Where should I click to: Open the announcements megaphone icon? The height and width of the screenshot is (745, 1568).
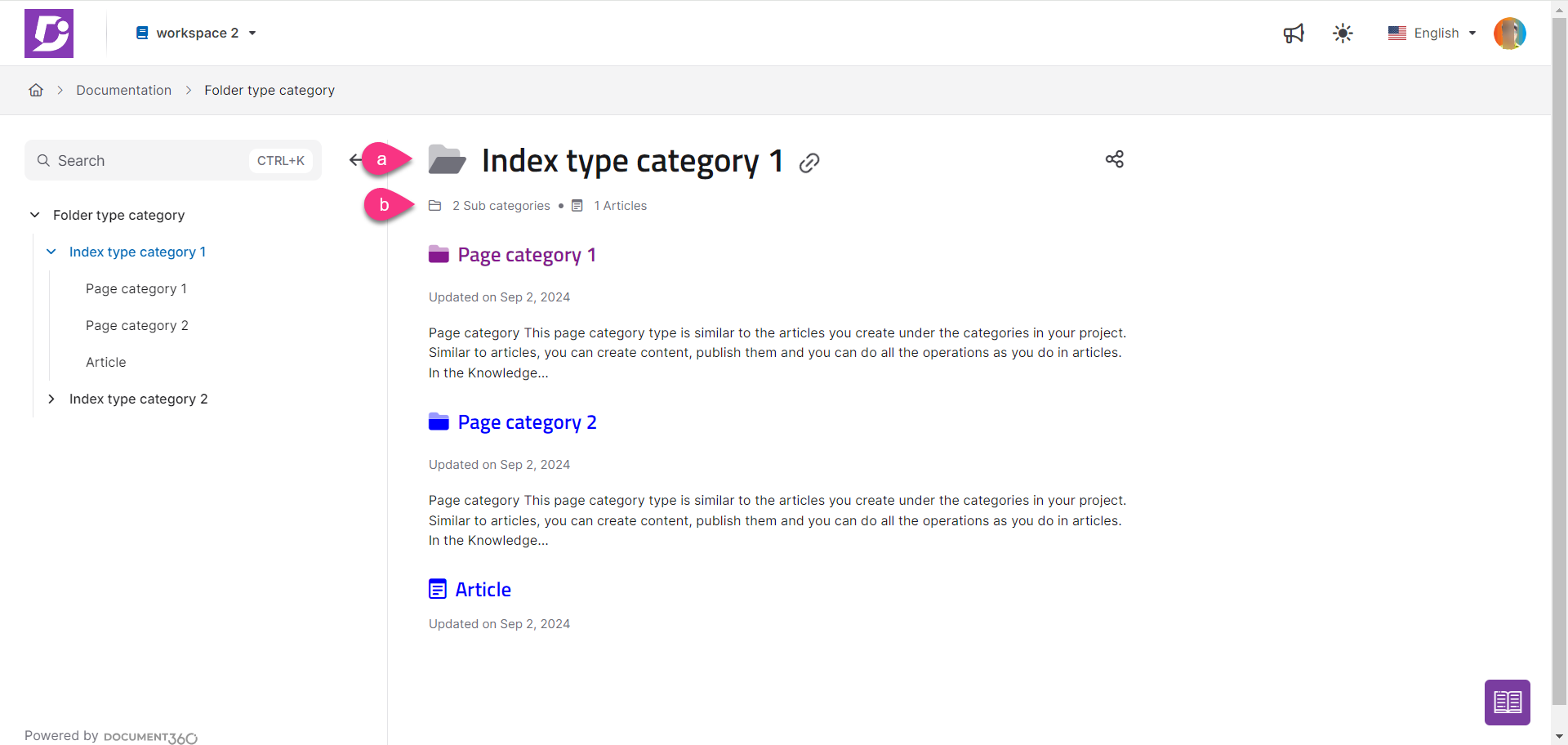tap(1294, 33)
